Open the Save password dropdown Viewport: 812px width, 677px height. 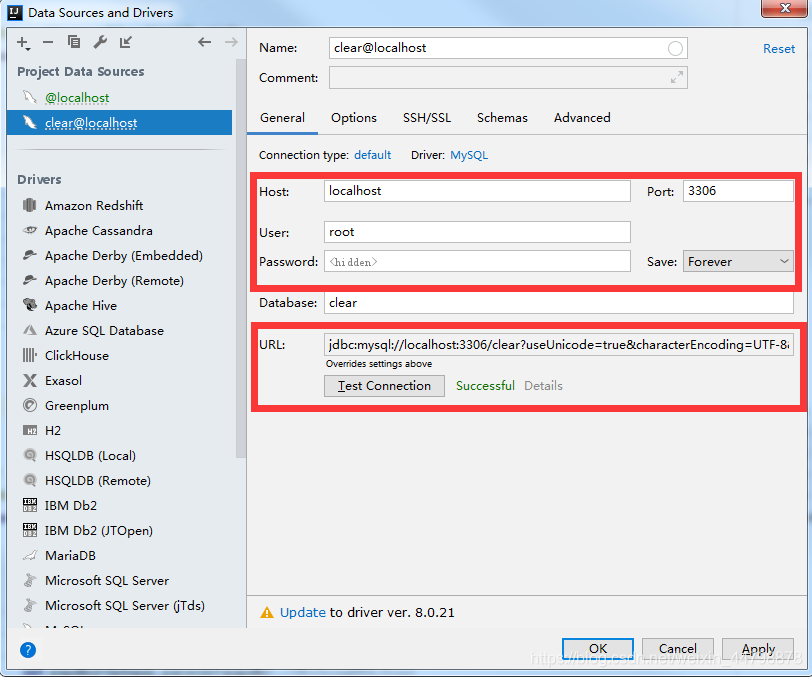738,262
